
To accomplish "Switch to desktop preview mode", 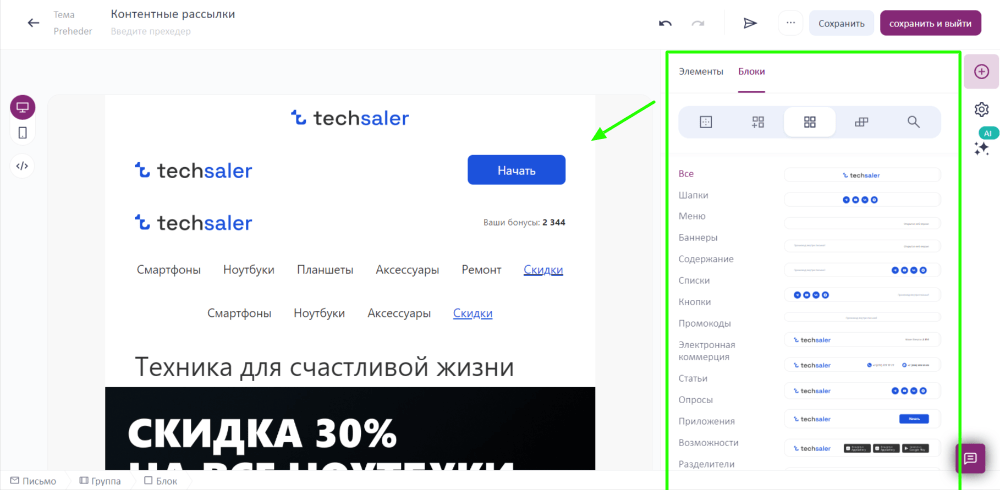I will coord(22,107).
